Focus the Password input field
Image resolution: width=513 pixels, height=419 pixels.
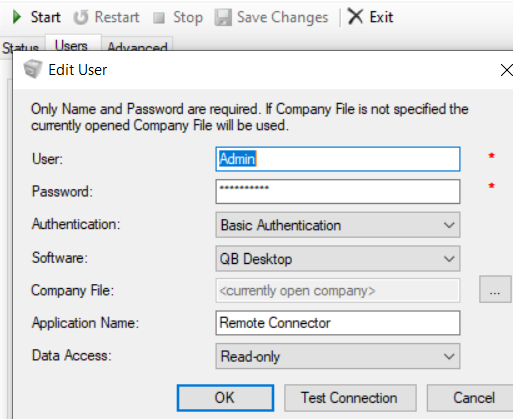(x=338, y=191)
